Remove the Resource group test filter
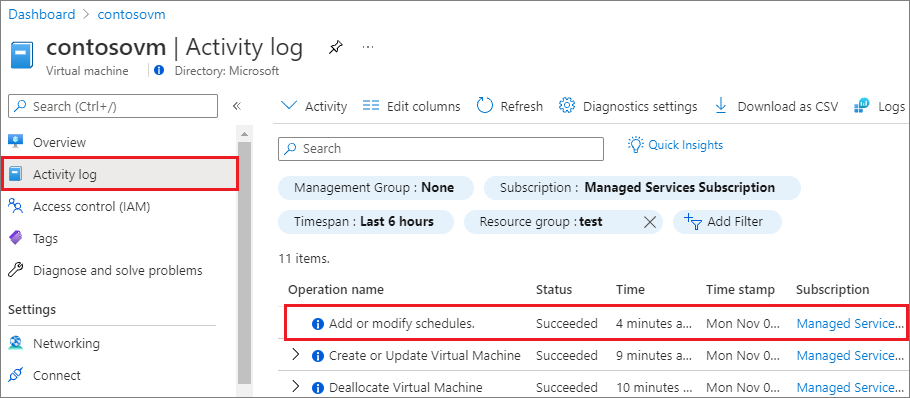Image resolution: width=910 pixels, height=398 pixels. coord(650,222)
